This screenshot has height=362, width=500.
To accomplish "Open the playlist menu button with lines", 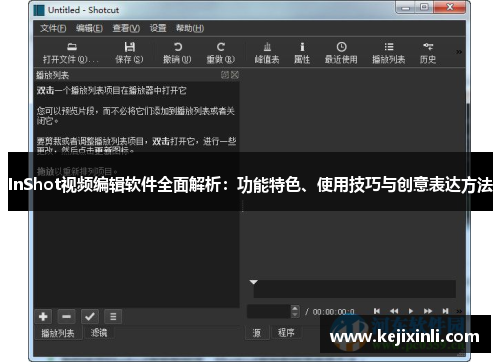I will tap(113, 316).
